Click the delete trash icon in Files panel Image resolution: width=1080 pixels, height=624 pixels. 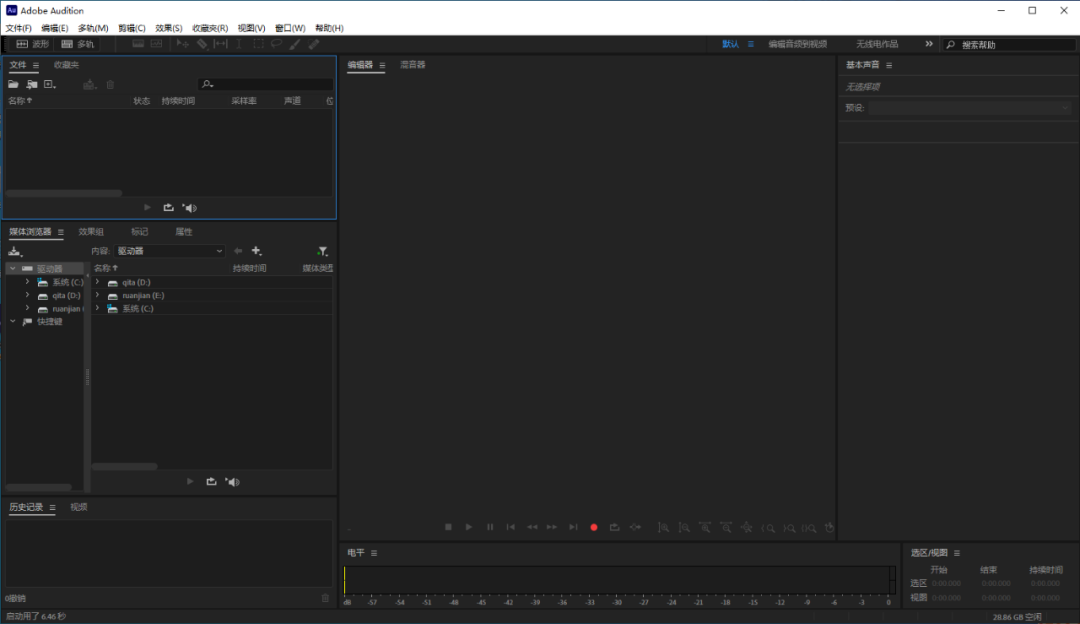110,84
